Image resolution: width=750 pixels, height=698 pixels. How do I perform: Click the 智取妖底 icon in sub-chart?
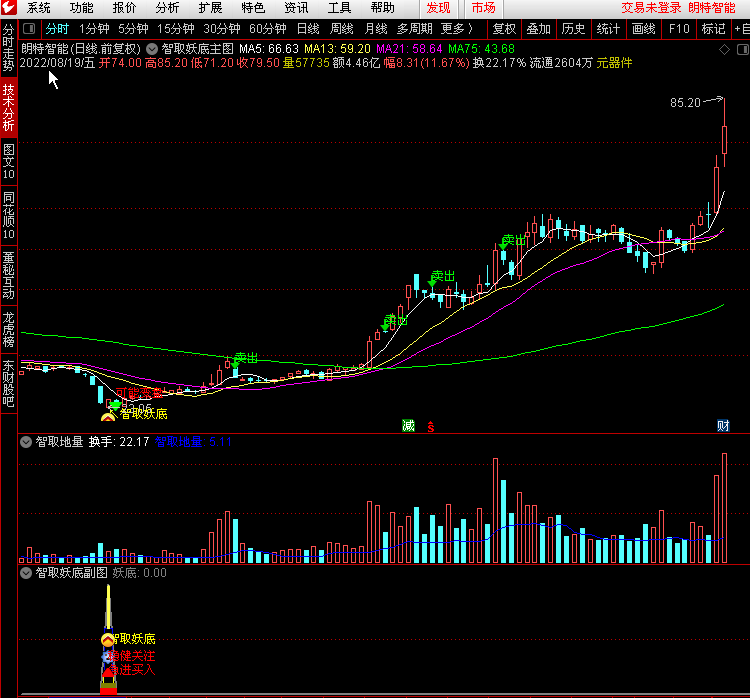(108, 640)
